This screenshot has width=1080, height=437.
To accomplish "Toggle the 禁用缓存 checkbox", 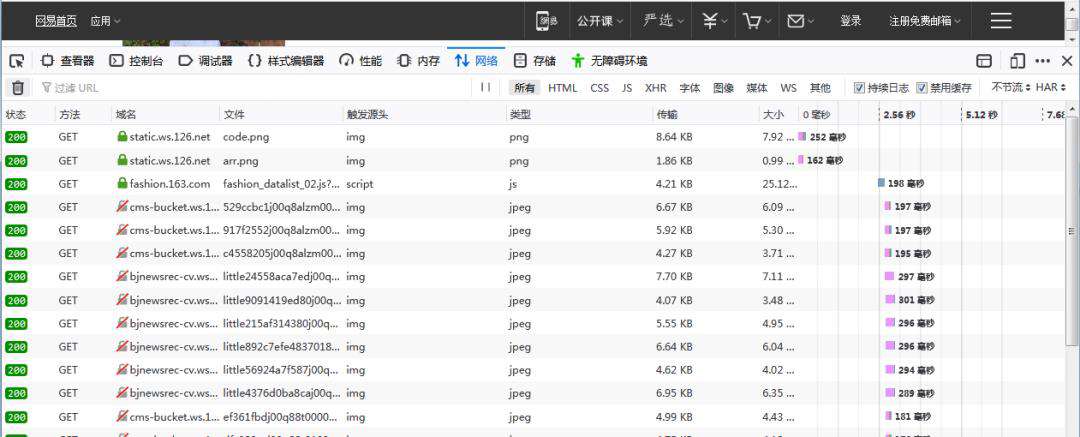I will 922,88.
